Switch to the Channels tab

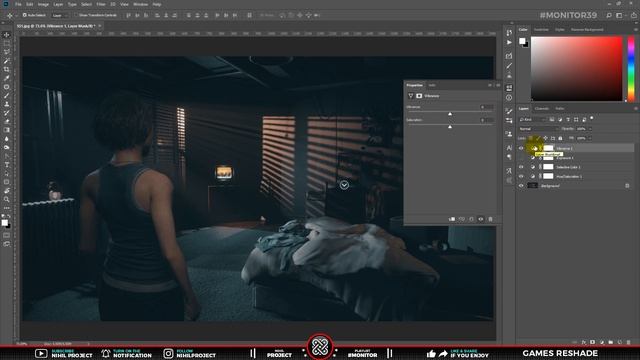[542, 109]
